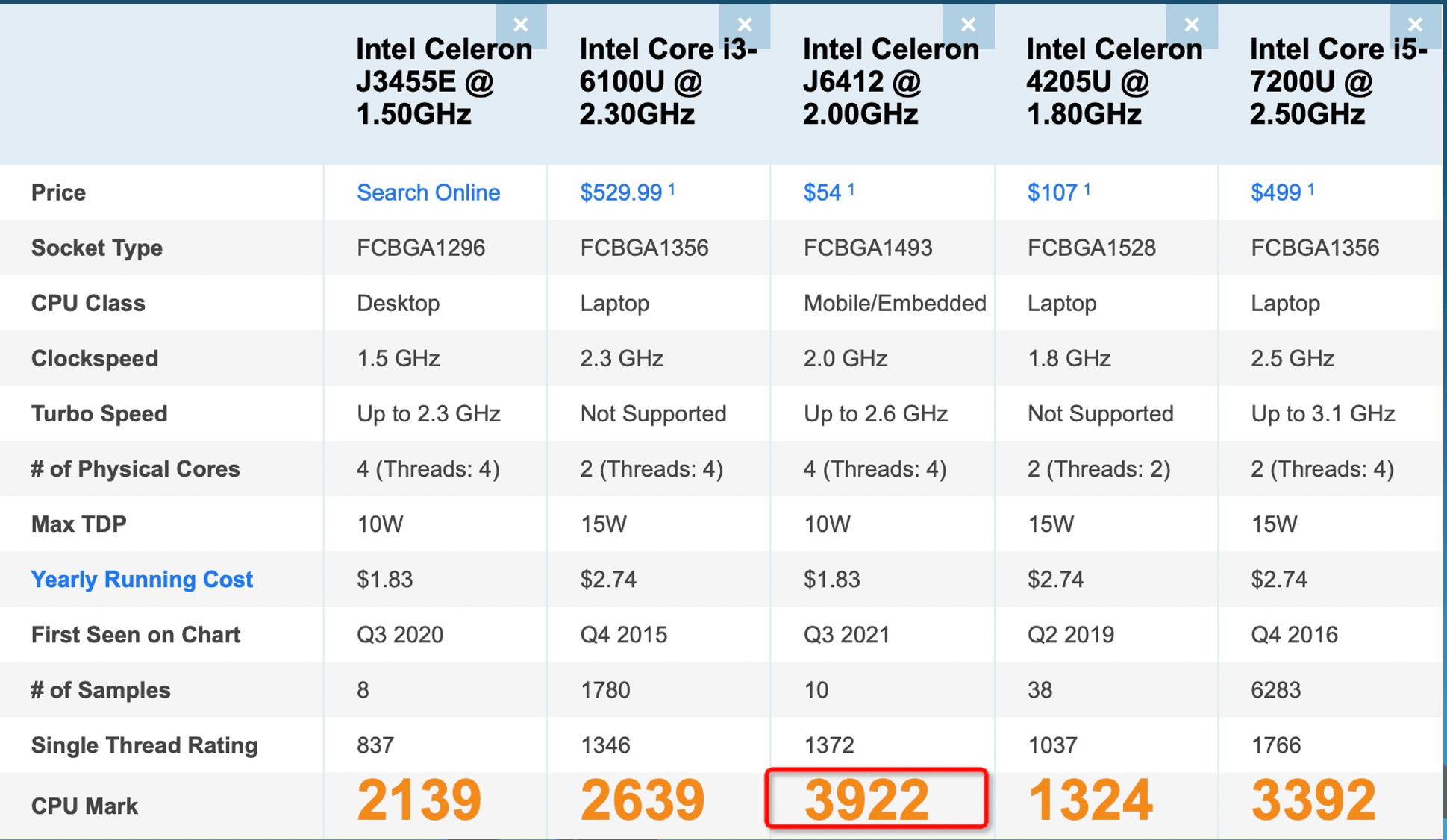Open the $499 price link
The width and height of the screenshot is (1447, 840).
tap(1276, 192)
